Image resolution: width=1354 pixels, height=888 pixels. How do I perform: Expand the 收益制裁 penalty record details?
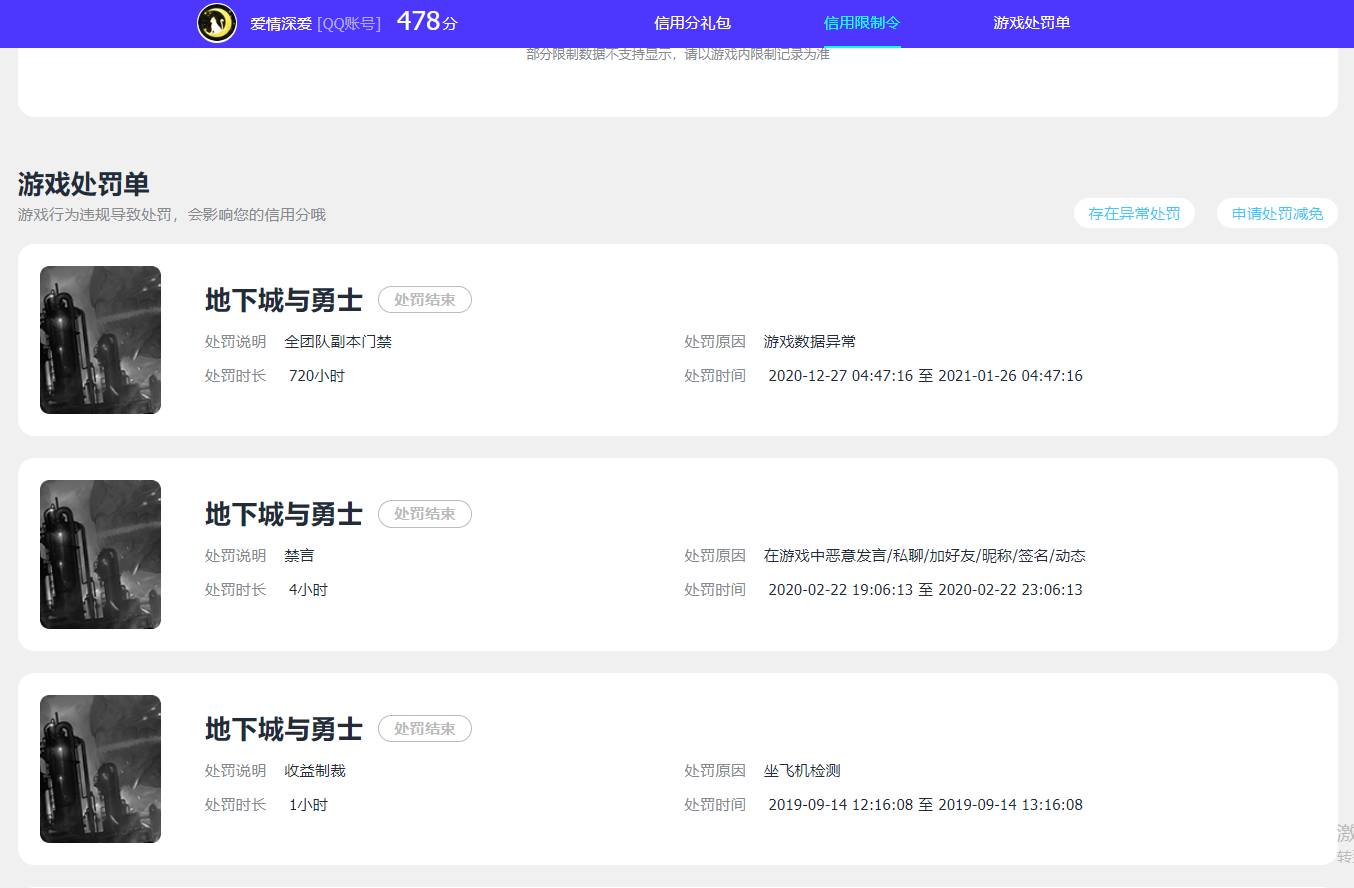(x=677, y=768)
